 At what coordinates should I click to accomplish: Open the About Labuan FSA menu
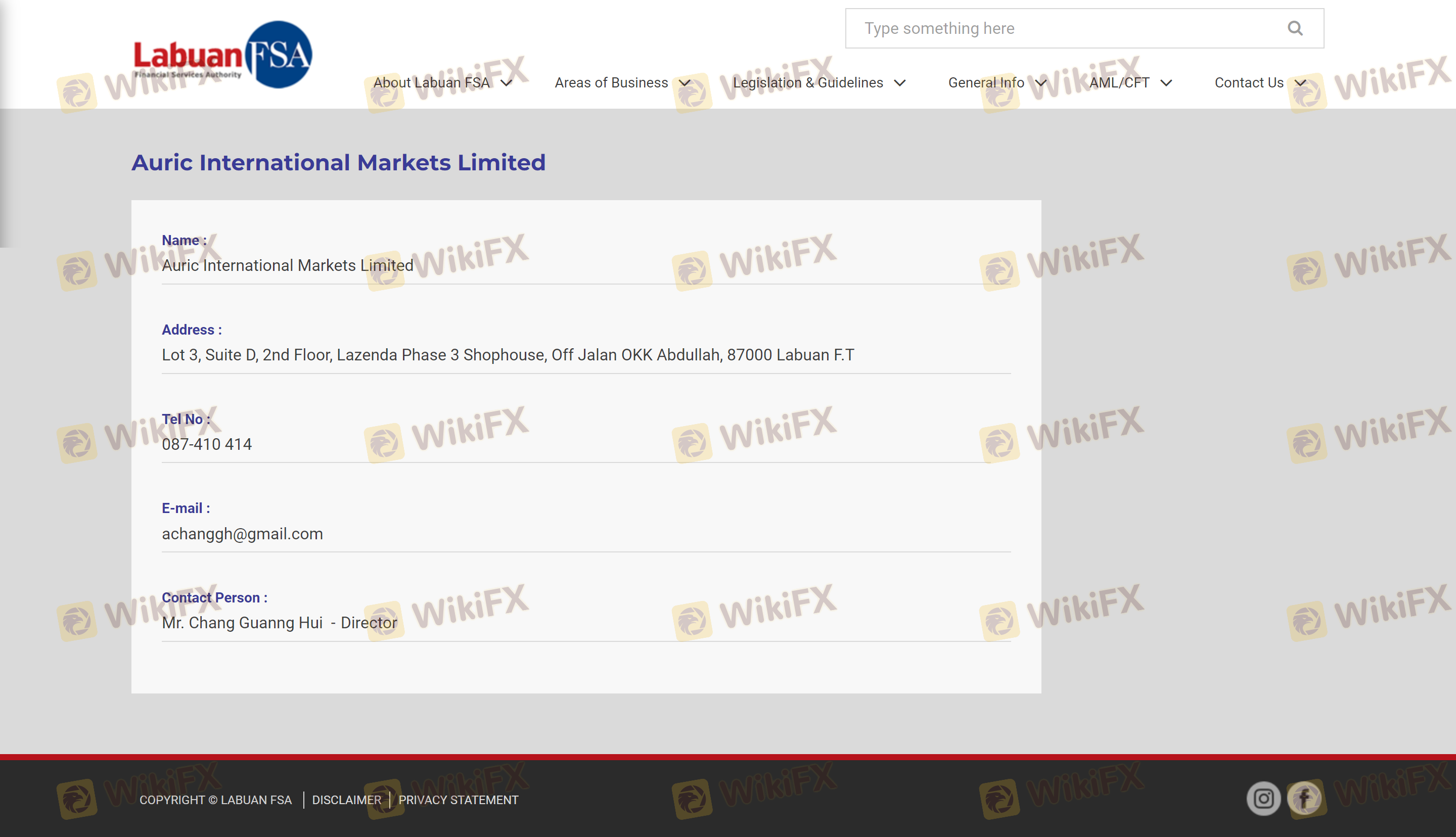point(431,83)
